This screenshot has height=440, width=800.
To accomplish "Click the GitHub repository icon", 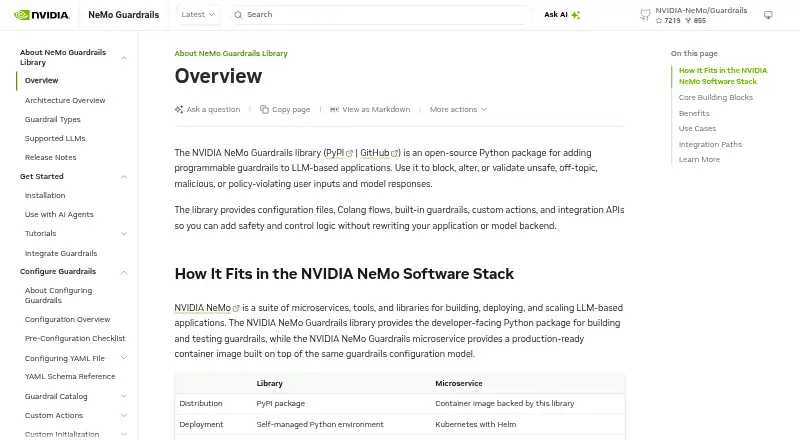I will [645, 15].
